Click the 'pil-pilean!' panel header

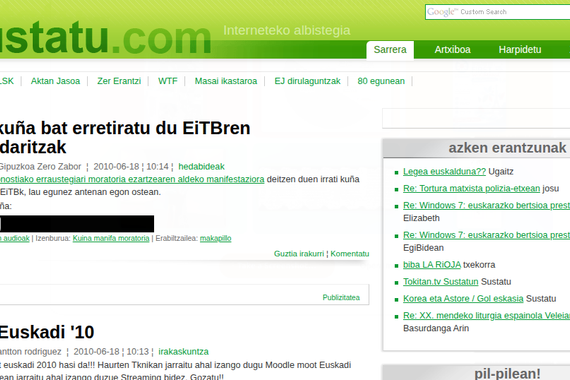tap(477, 373)
